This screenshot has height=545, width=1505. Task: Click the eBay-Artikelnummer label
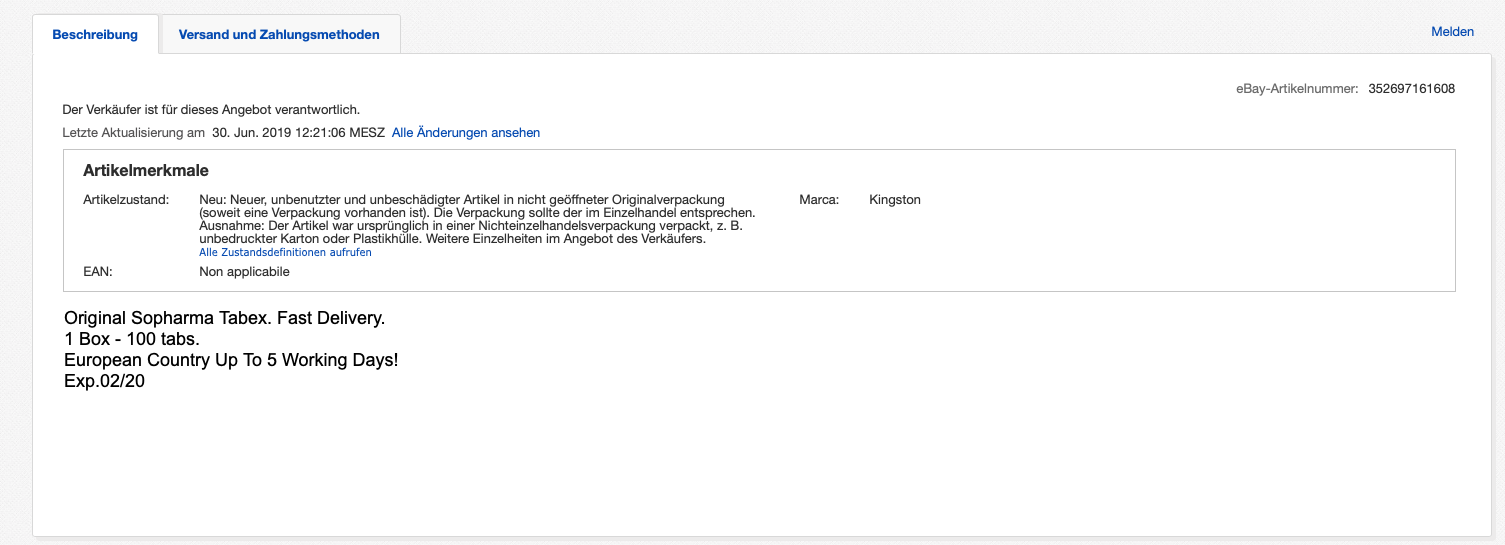point(1296,89)
